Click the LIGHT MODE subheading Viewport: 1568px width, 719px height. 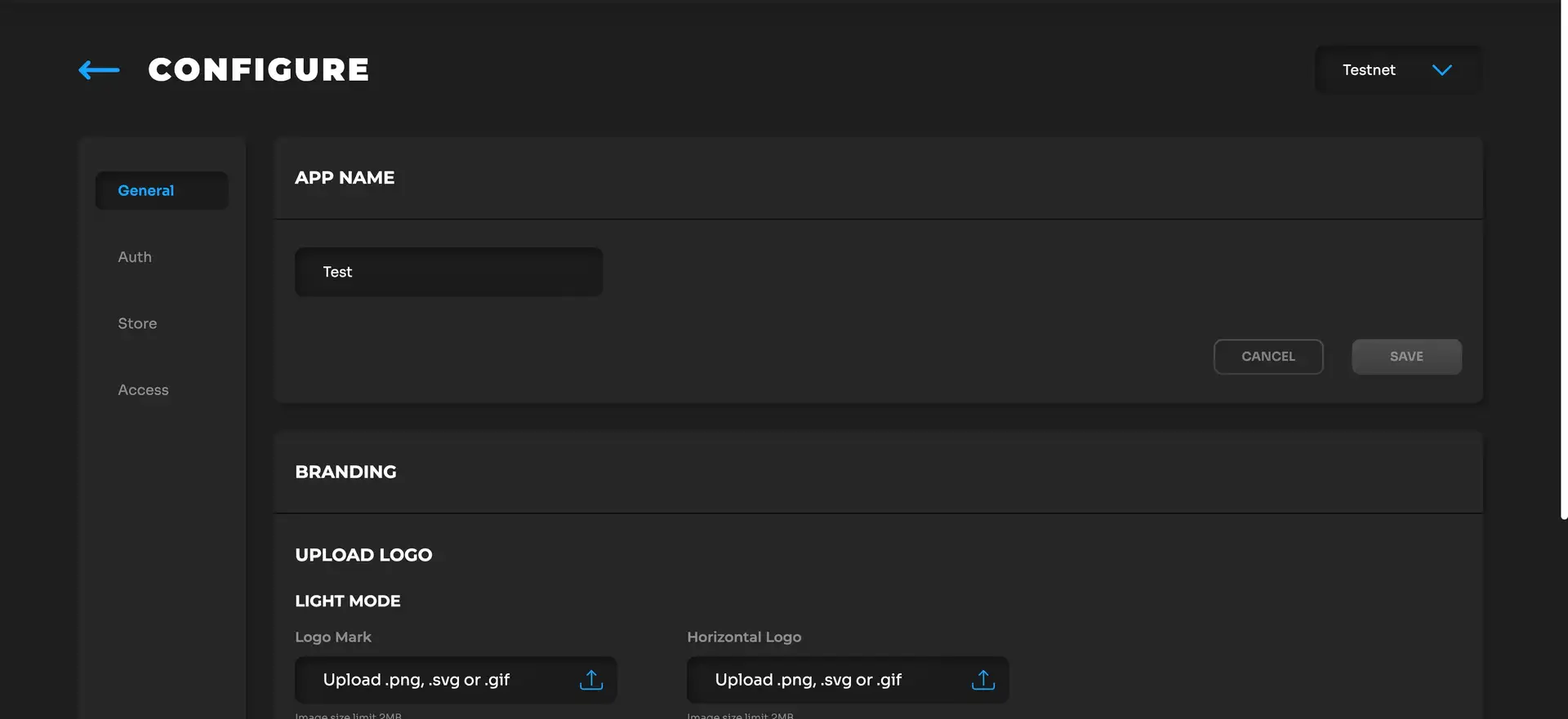(348, 601)
